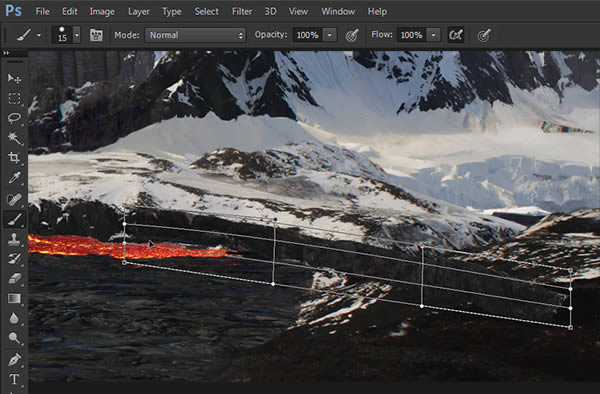This screenshot has height=394, width=600.
Task: Select the Move tool
Action: (x=14, y=78)
